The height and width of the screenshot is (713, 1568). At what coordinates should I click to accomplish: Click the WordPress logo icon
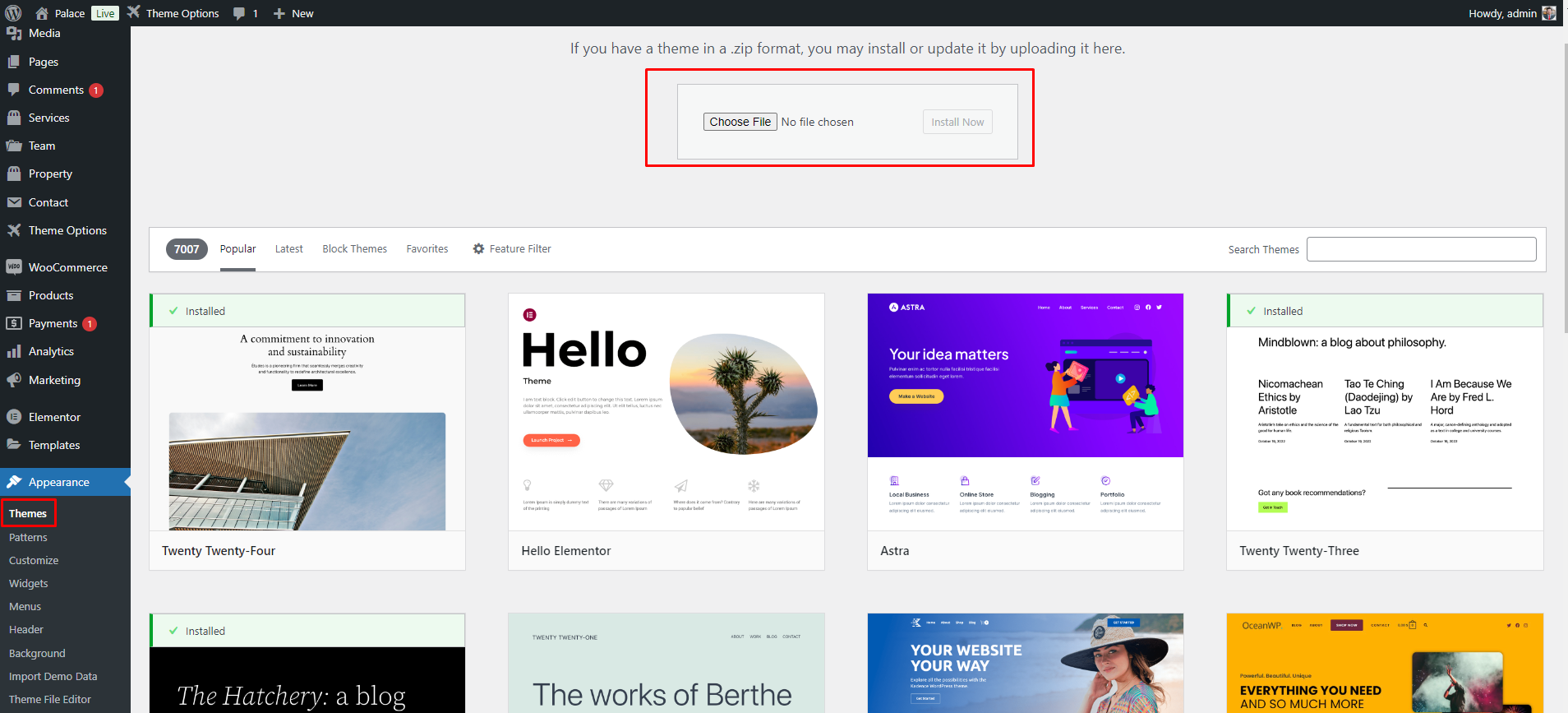[x=13, y=13]
